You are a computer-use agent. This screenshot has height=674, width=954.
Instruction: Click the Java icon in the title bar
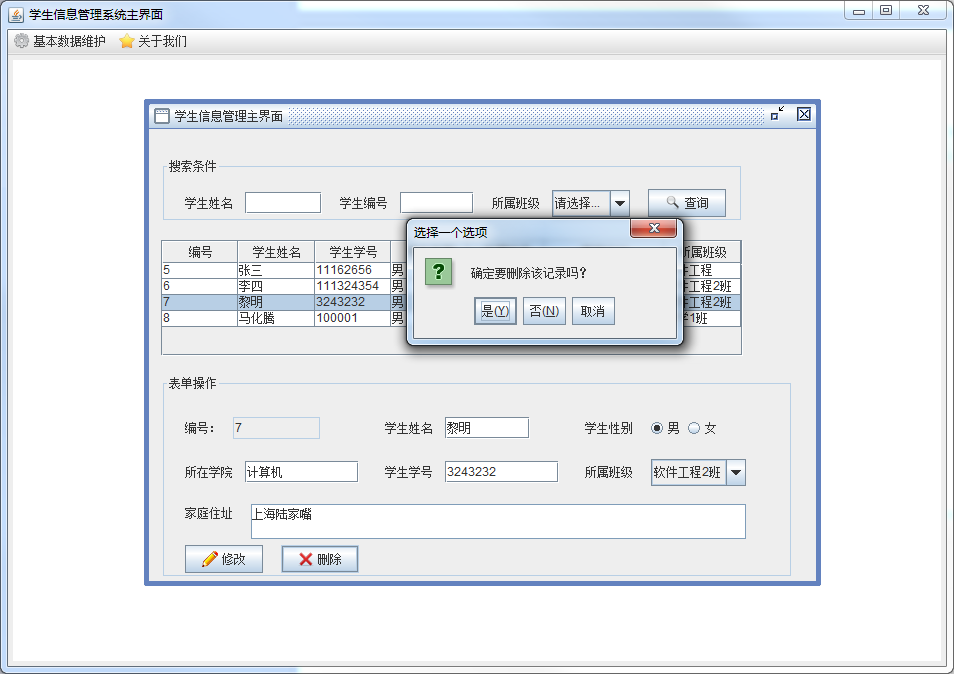(16, 14)
